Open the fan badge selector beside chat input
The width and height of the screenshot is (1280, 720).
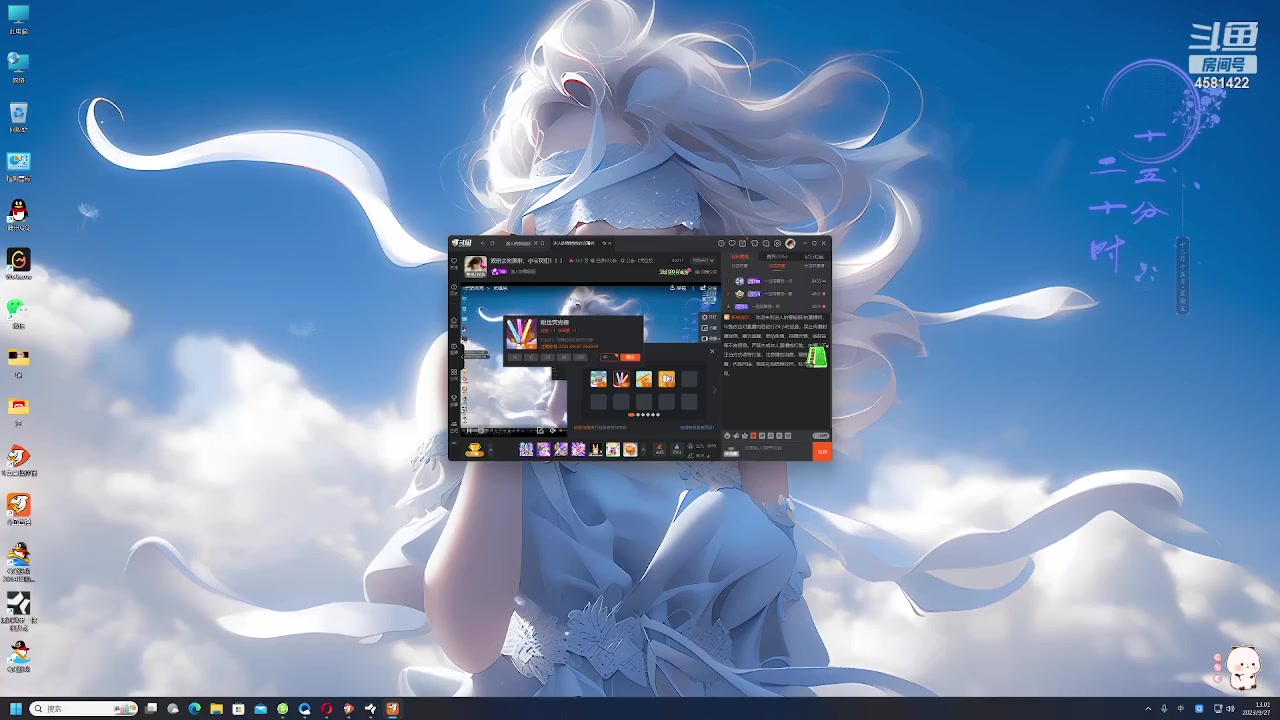click(x=731, y=452)
